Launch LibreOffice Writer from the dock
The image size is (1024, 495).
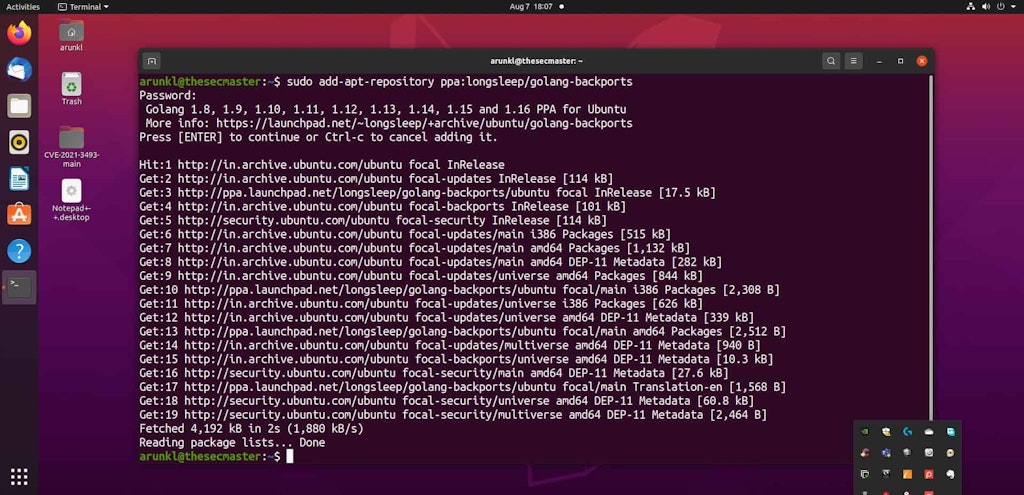tap(19, 178)
